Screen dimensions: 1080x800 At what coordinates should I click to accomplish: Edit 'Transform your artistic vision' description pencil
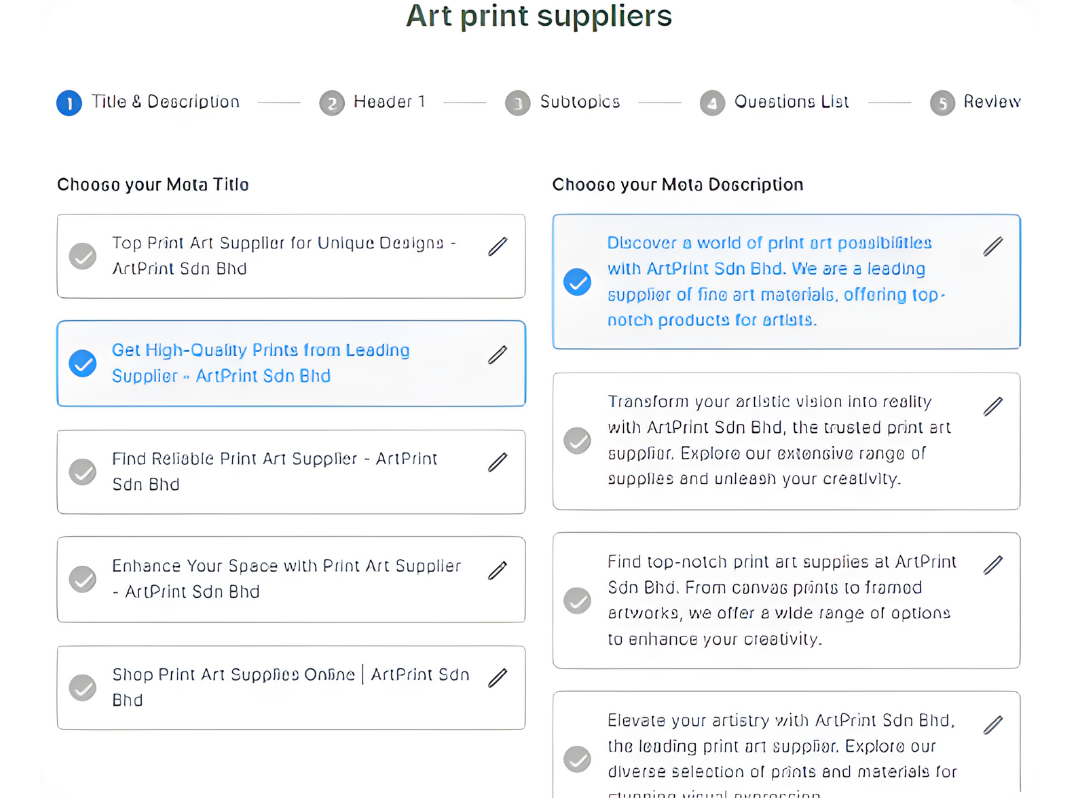(x=993, y=407)
